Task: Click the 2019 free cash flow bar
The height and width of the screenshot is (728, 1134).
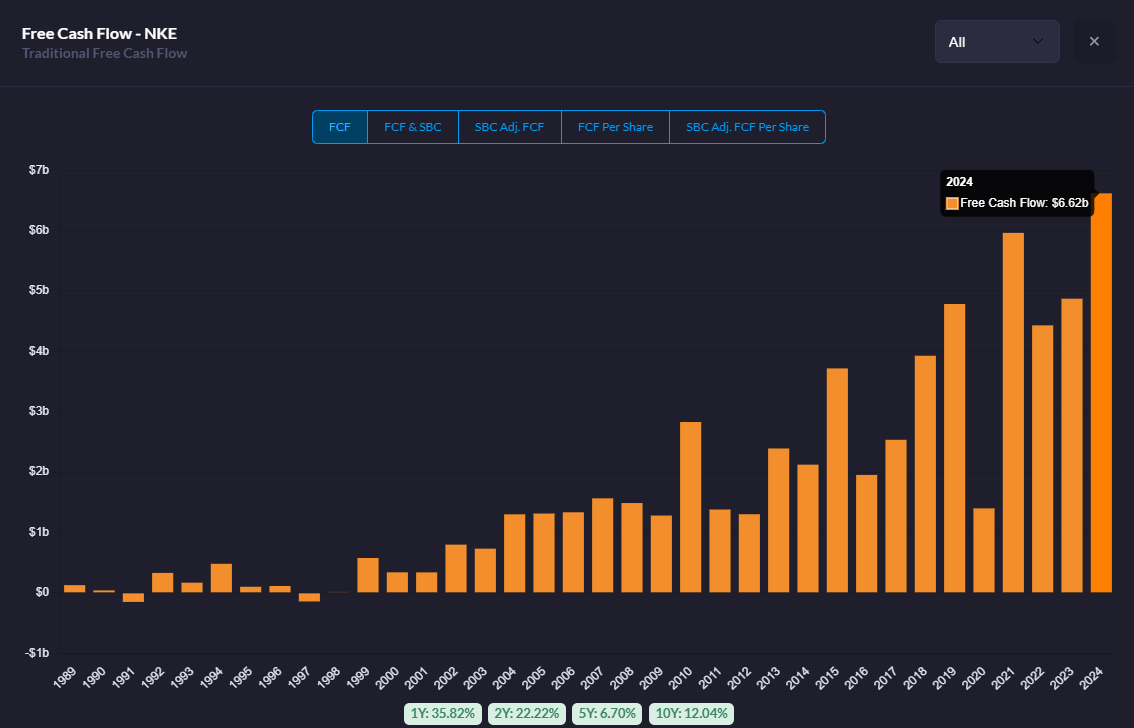Action: (955, 448)
